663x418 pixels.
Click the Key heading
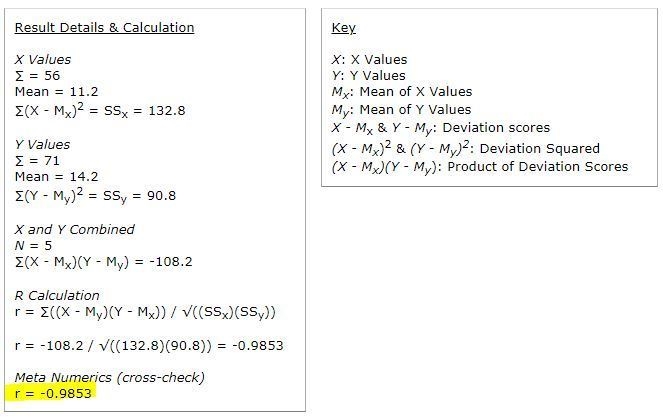tap(343, 28)
